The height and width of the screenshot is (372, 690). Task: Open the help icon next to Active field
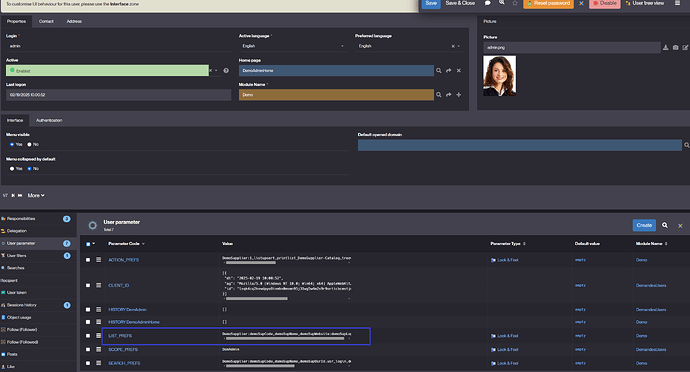click(226, 70)
